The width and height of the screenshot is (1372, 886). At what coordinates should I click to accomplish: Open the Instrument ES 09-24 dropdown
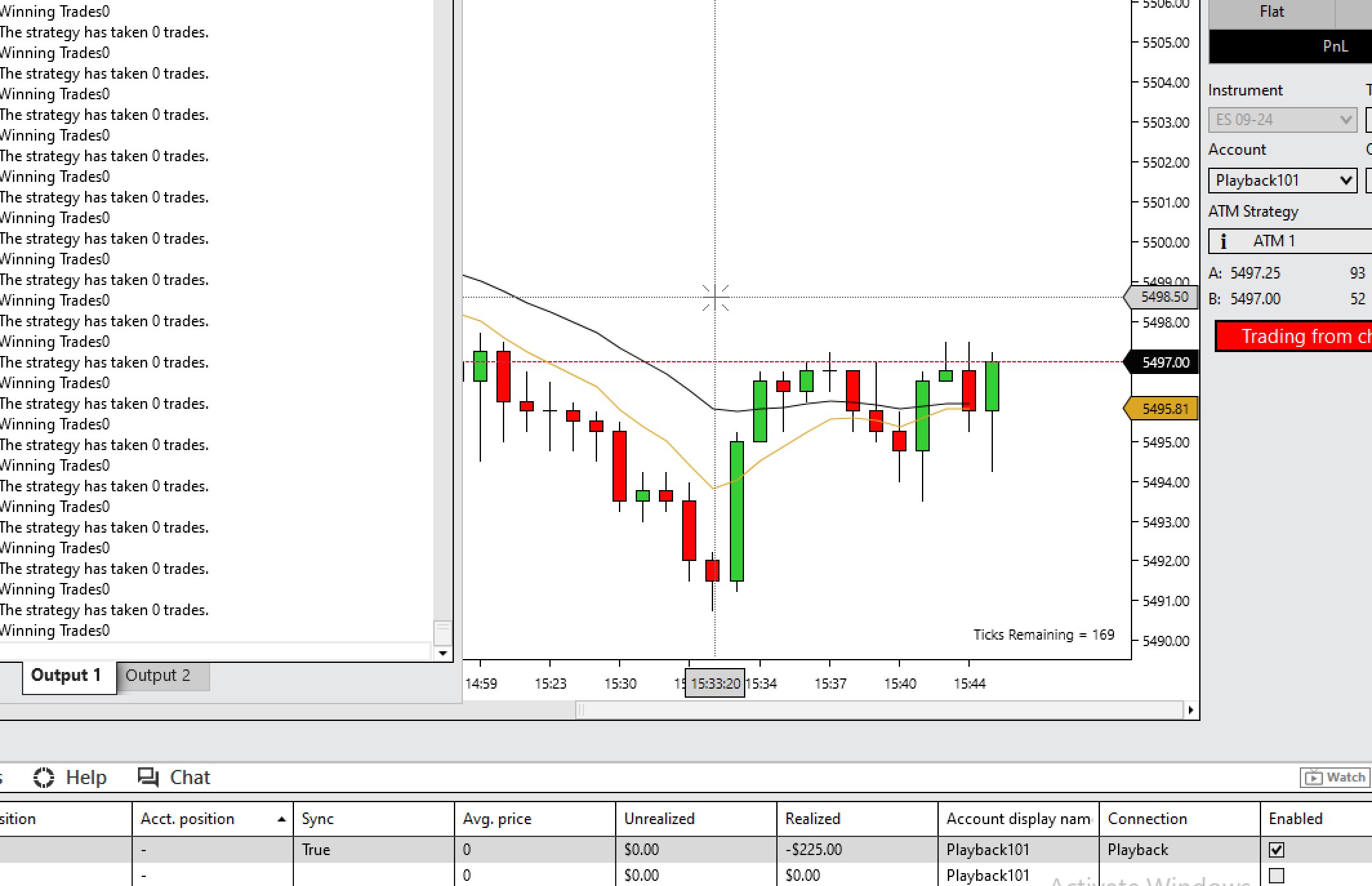(x=1282, y=120)
